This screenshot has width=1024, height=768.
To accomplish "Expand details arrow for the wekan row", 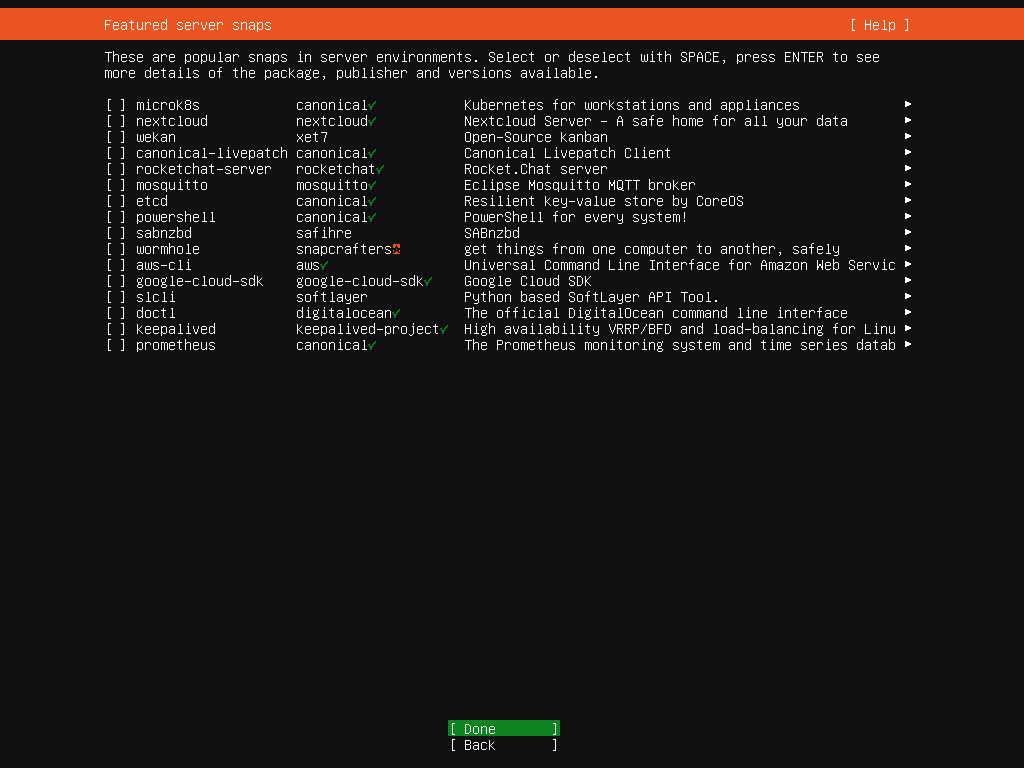I will 907,137.
